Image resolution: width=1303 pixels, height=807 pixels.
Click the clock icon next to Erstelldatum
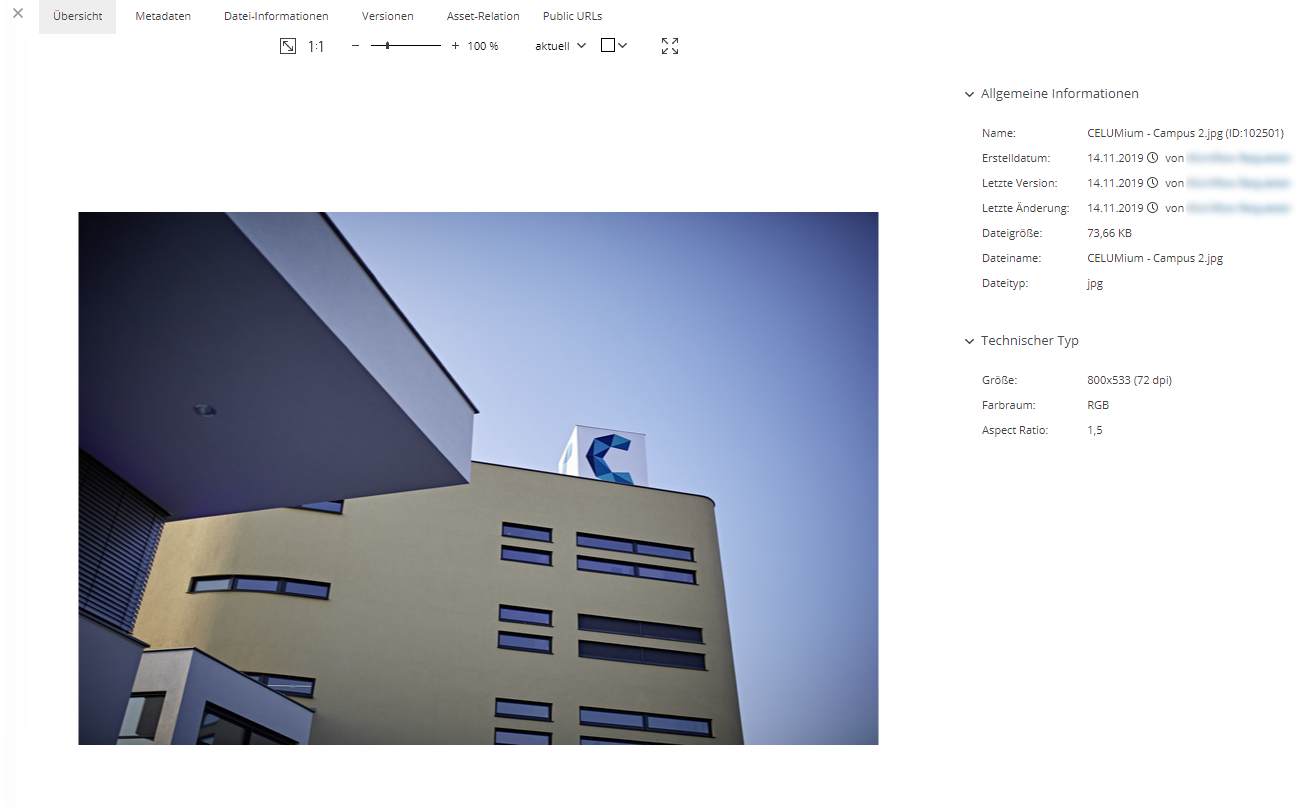(x=1152, y=158)
